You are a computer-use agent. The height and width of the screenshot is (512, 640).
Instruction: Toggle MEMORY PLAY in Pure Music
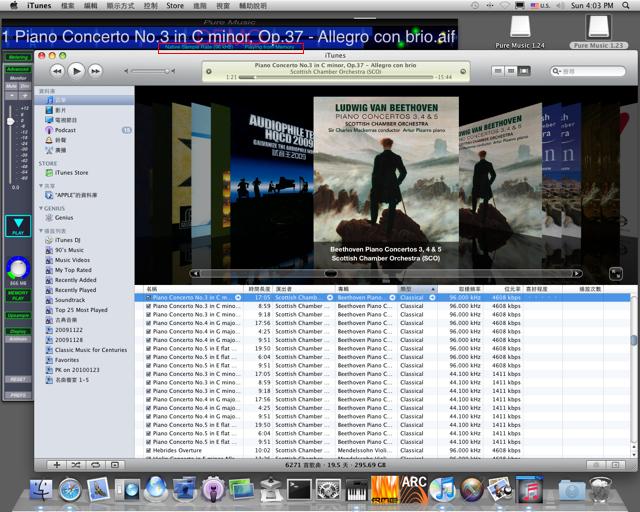(18, 295)
